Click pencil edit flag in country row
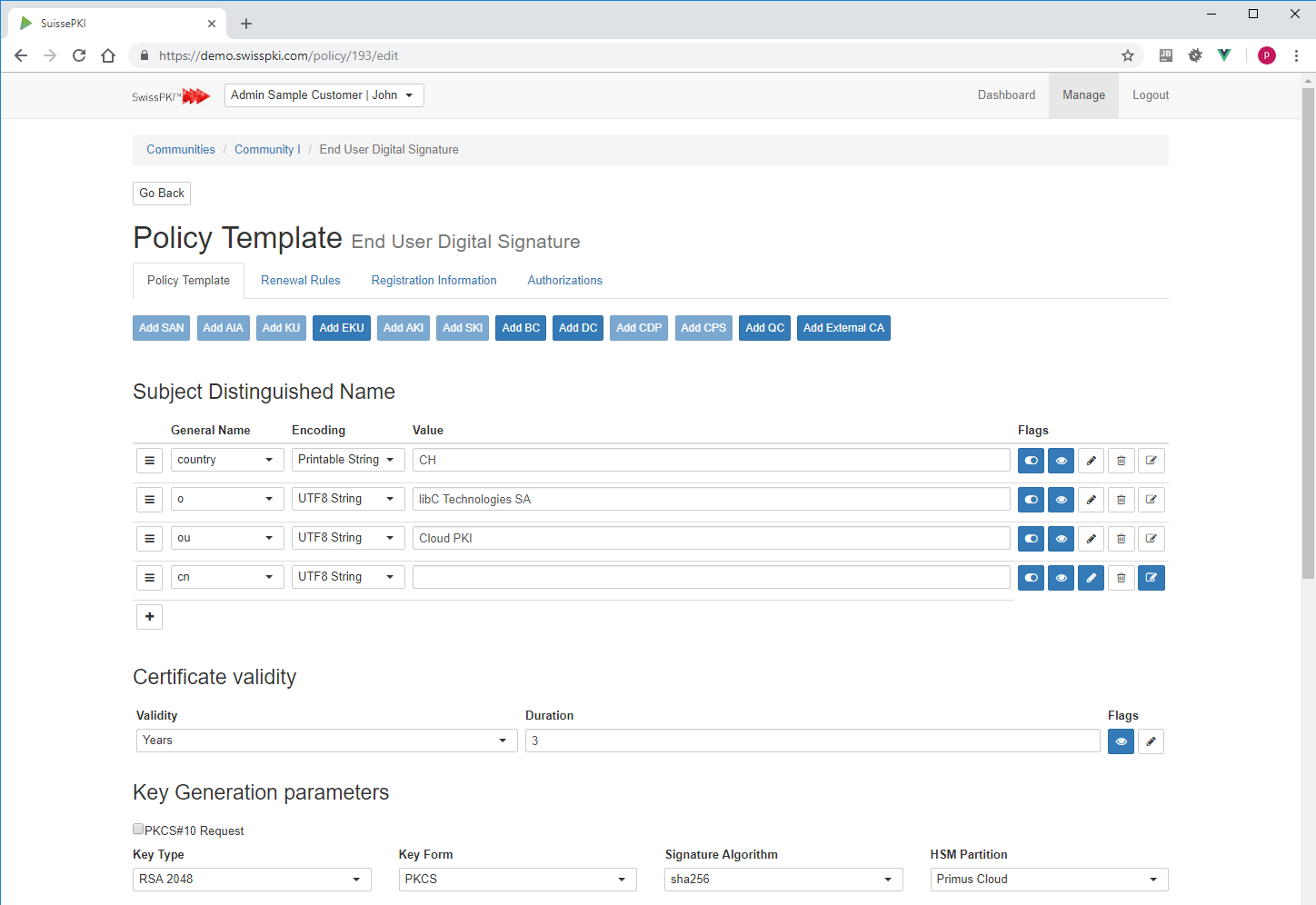The width and height of the screenshot is (1316, 905). (1091, 461)
